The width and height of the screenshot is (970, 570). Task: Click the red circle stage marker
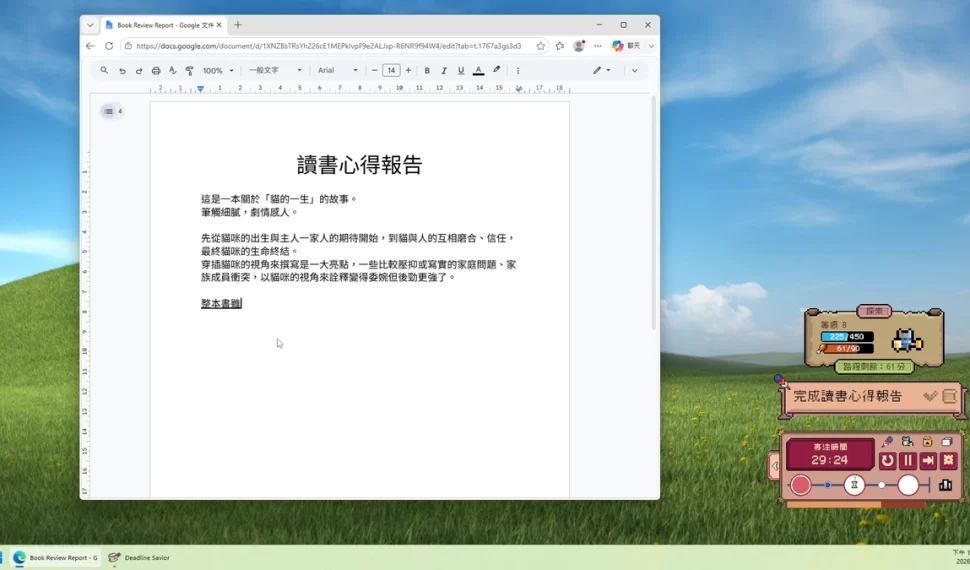[x=800, y=485]
